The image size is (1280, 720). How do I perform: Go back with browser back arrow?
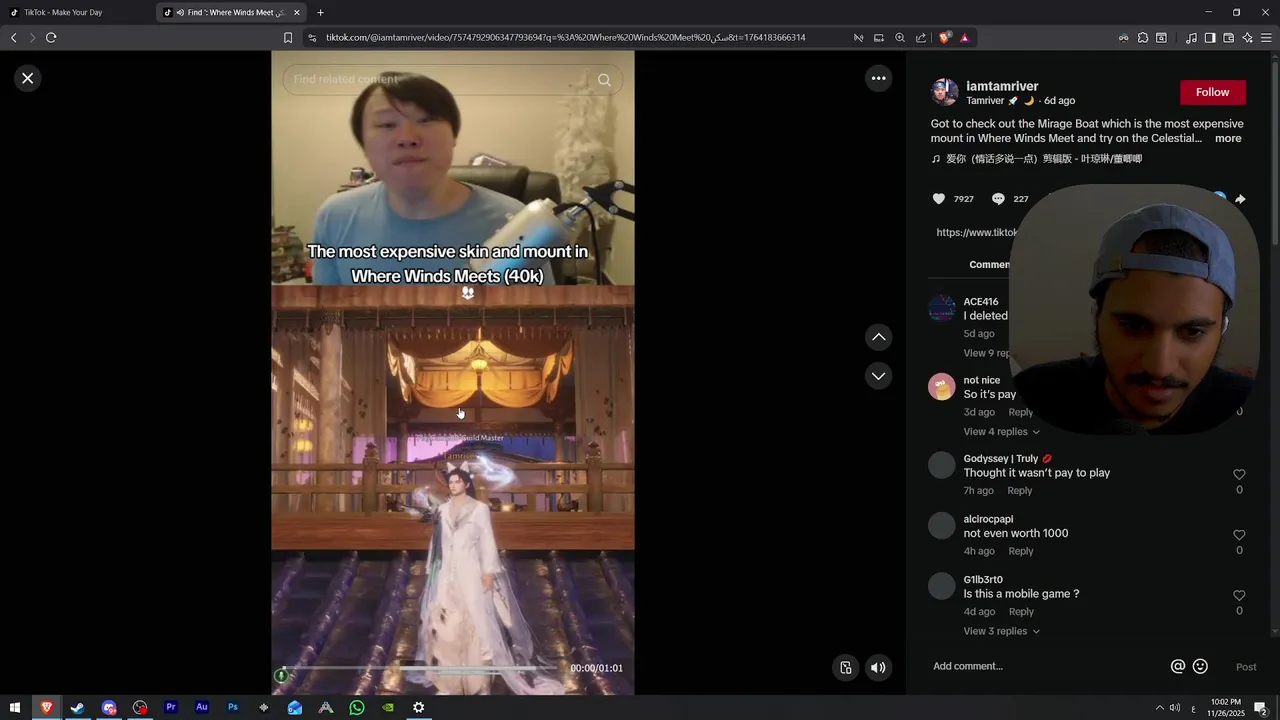[14, 37]
